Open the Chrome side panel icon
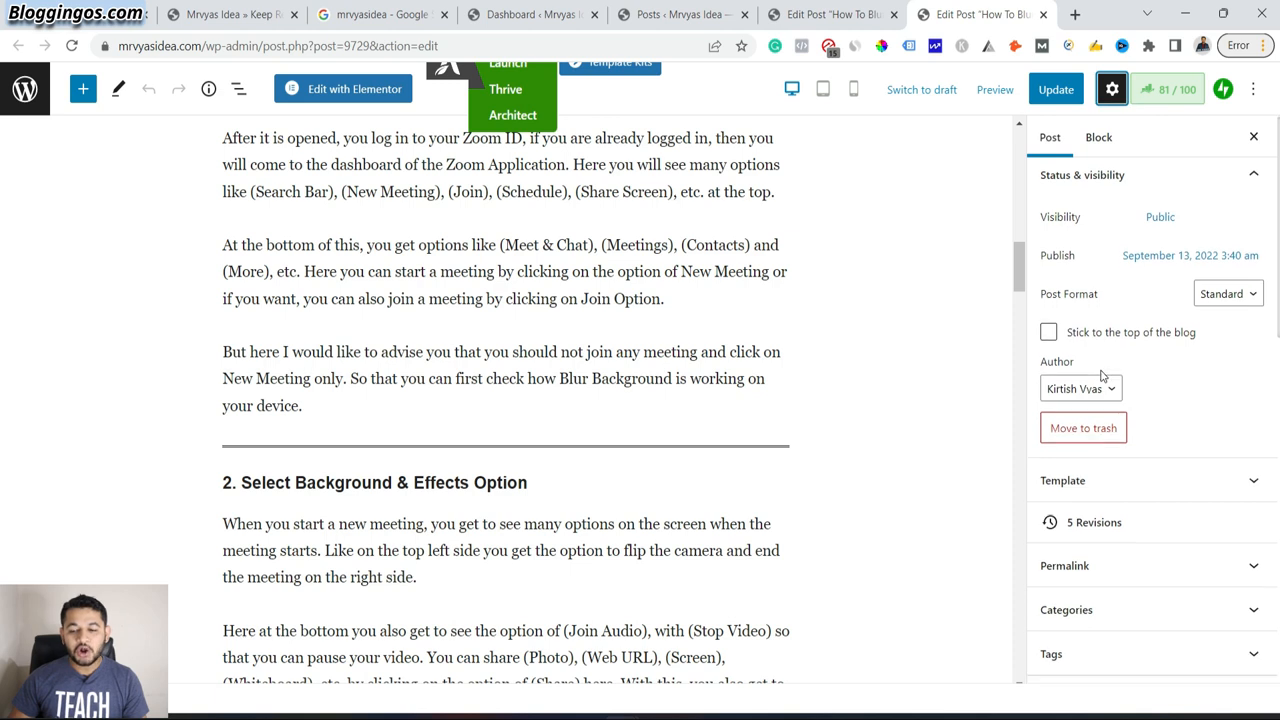 (1175, 46)
